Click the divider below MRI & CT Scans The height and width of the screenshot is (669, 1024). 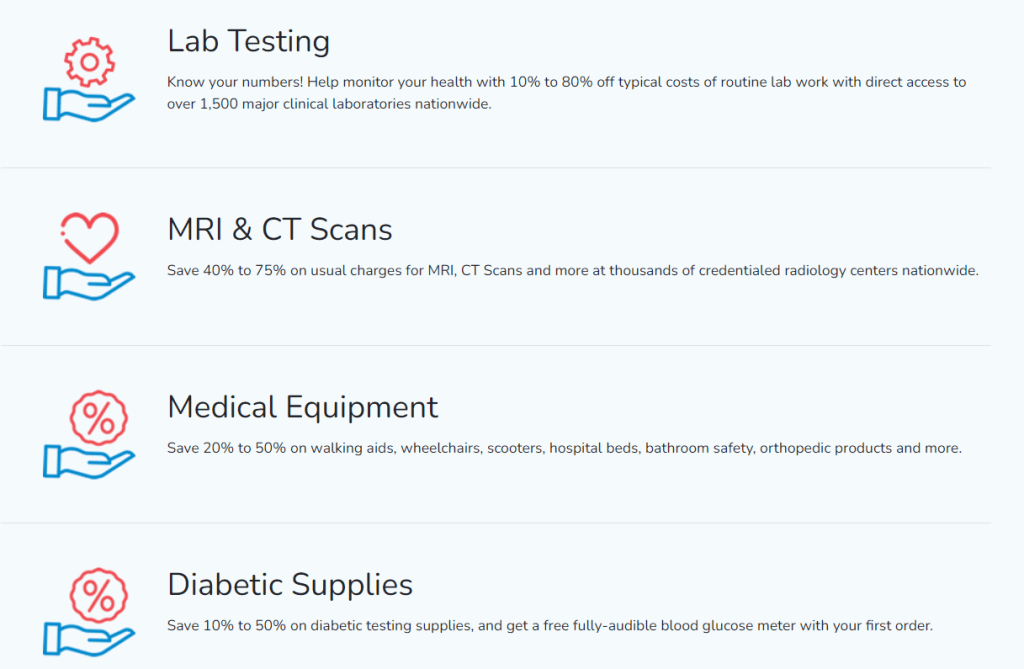tap(496, 345)
